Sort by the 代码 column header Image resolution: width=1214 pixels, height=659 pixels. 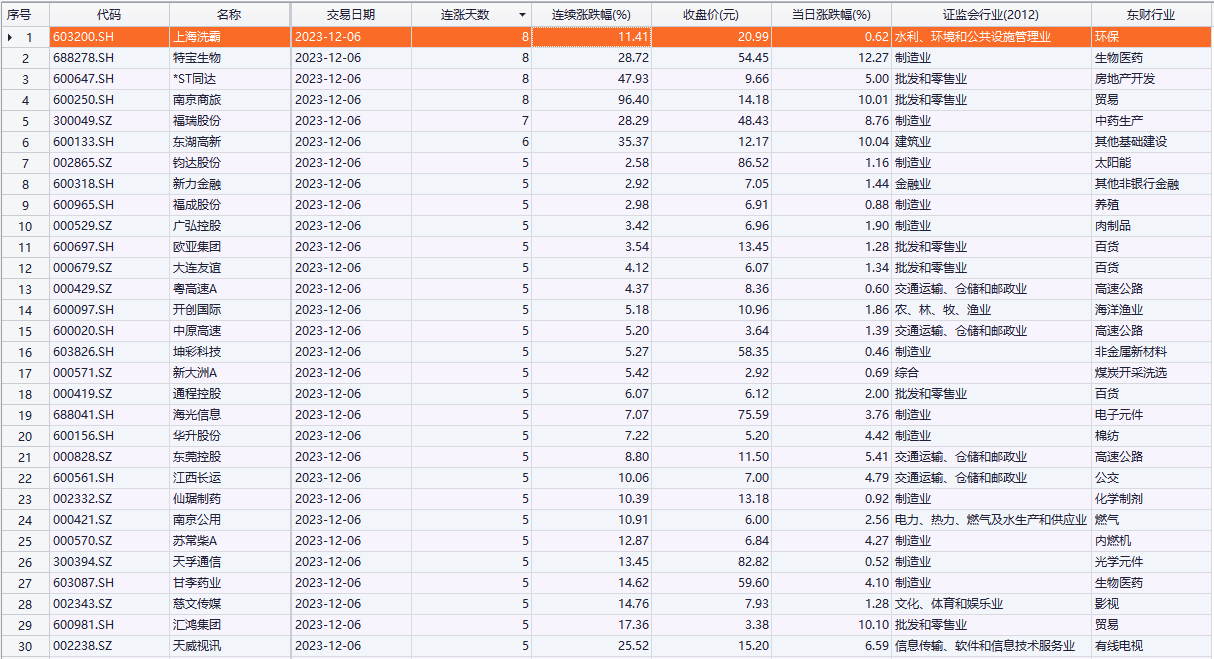click(x=109, y=15)
